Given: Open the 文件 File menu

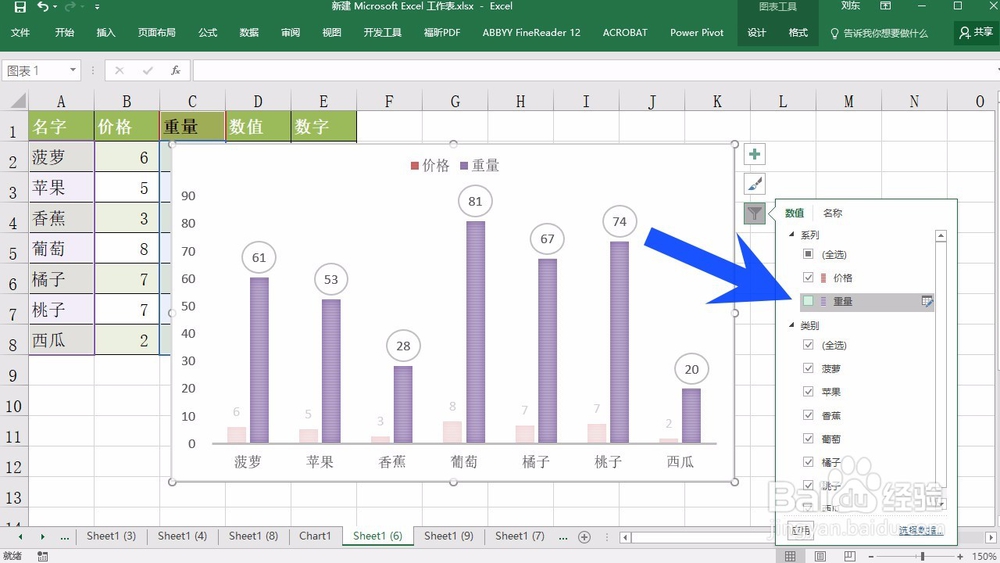Looking at the screenshot, I should 20,33.
